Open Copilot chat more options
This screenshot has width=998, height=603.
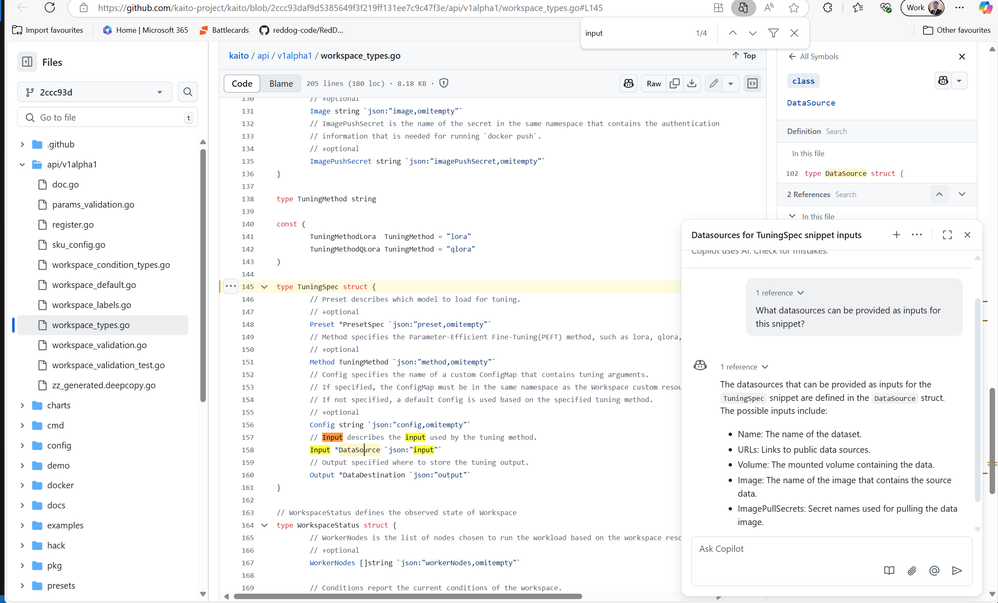(x=917, y=235)
